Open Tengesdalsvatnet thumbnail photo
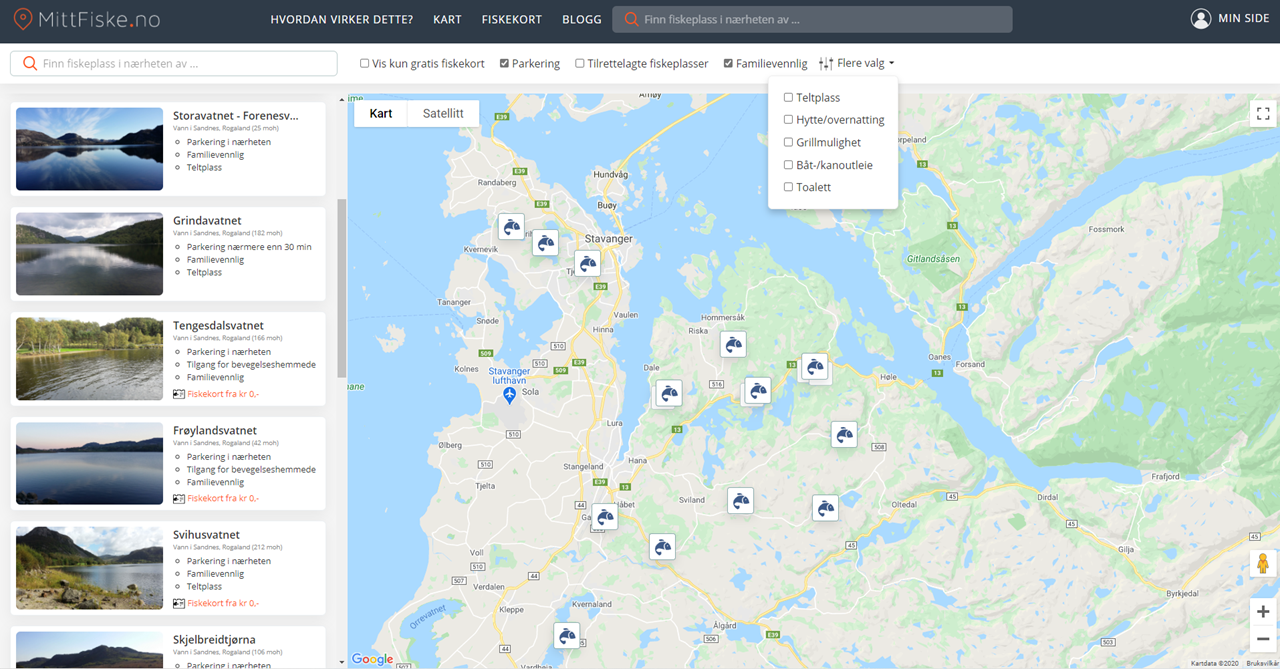The image size is (1280, 669). click(x=89, y=359)
